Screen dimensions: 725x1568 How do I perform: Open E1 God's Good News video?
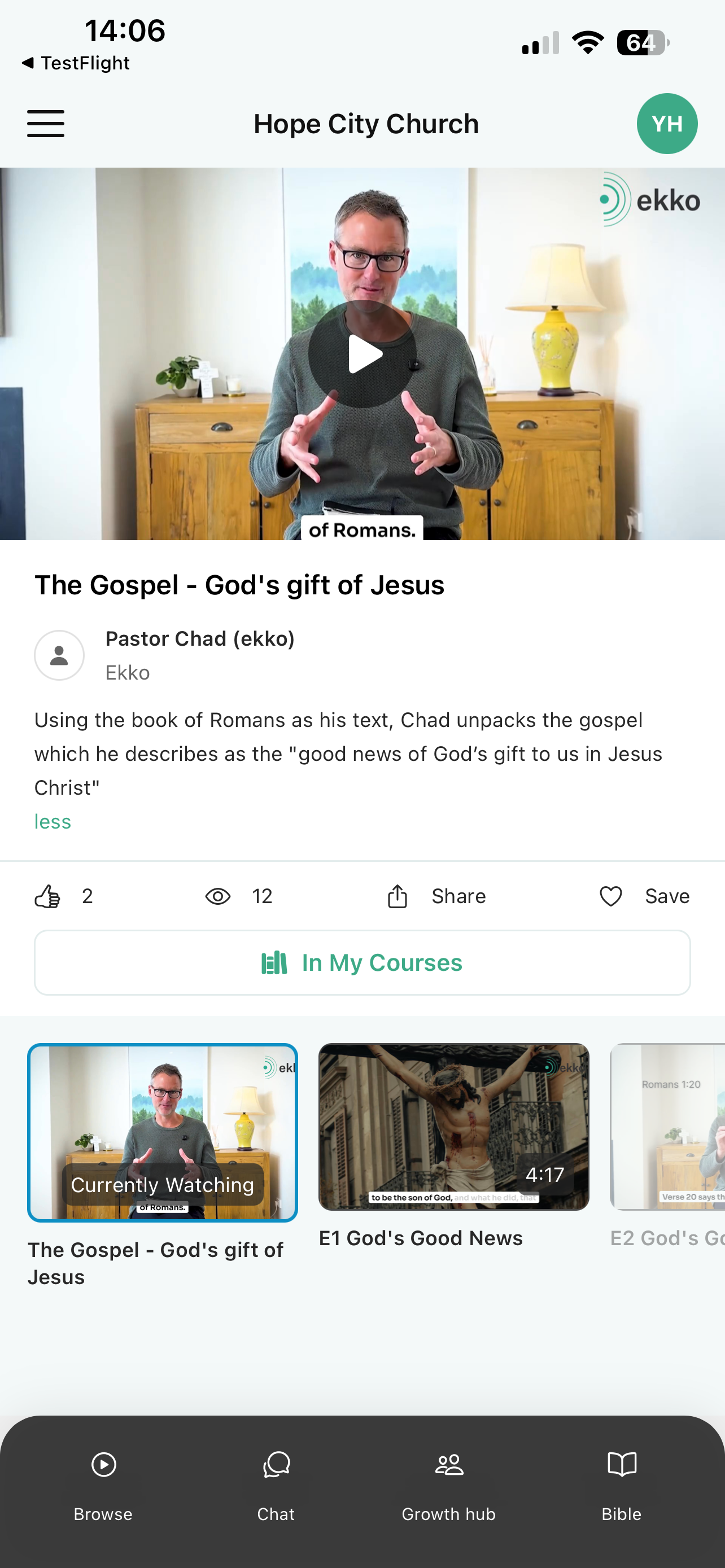pyautogui.click(x=453, y=1127)
